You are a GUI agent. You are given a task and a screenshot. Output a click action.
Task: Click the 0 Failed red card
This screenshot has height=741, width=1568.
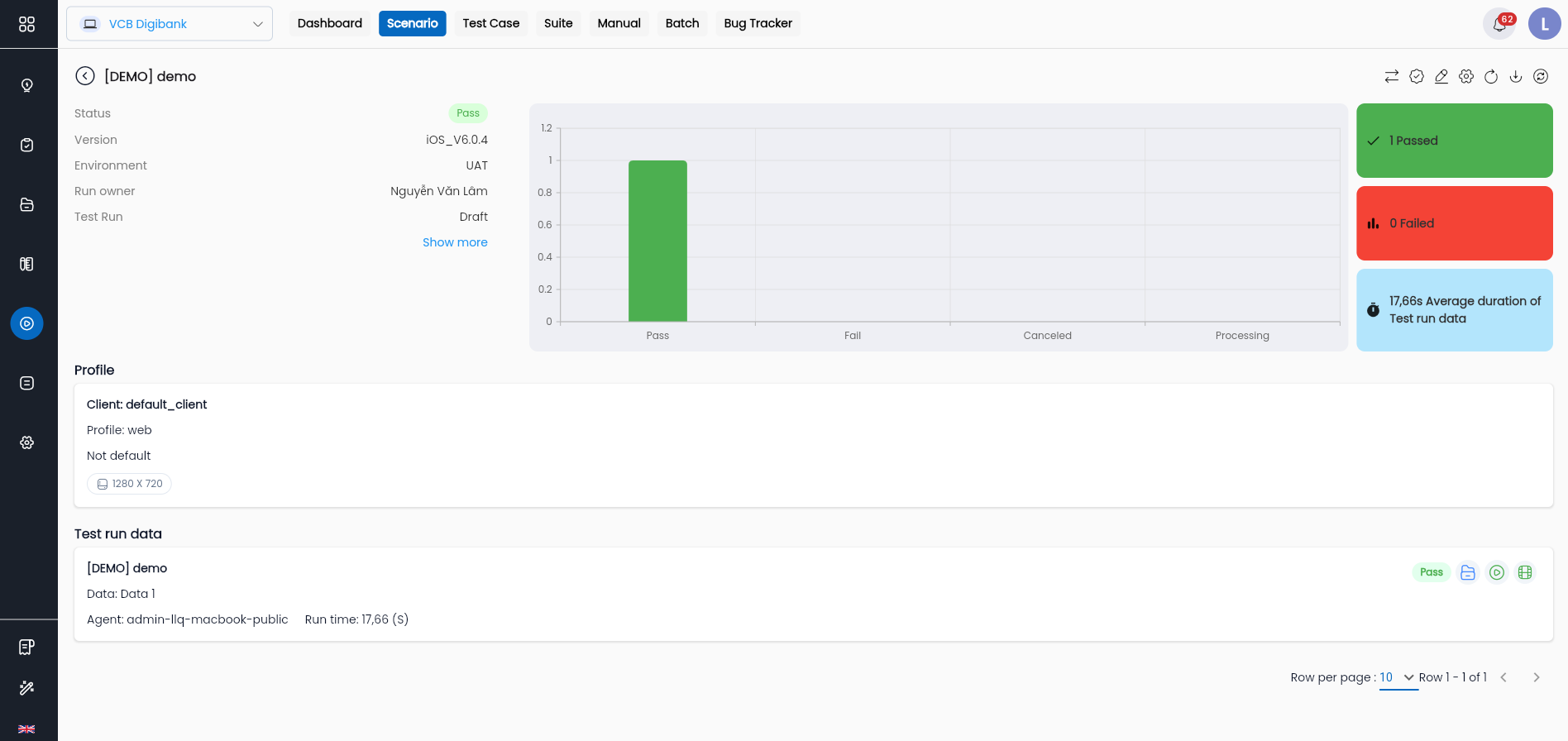1455,223
